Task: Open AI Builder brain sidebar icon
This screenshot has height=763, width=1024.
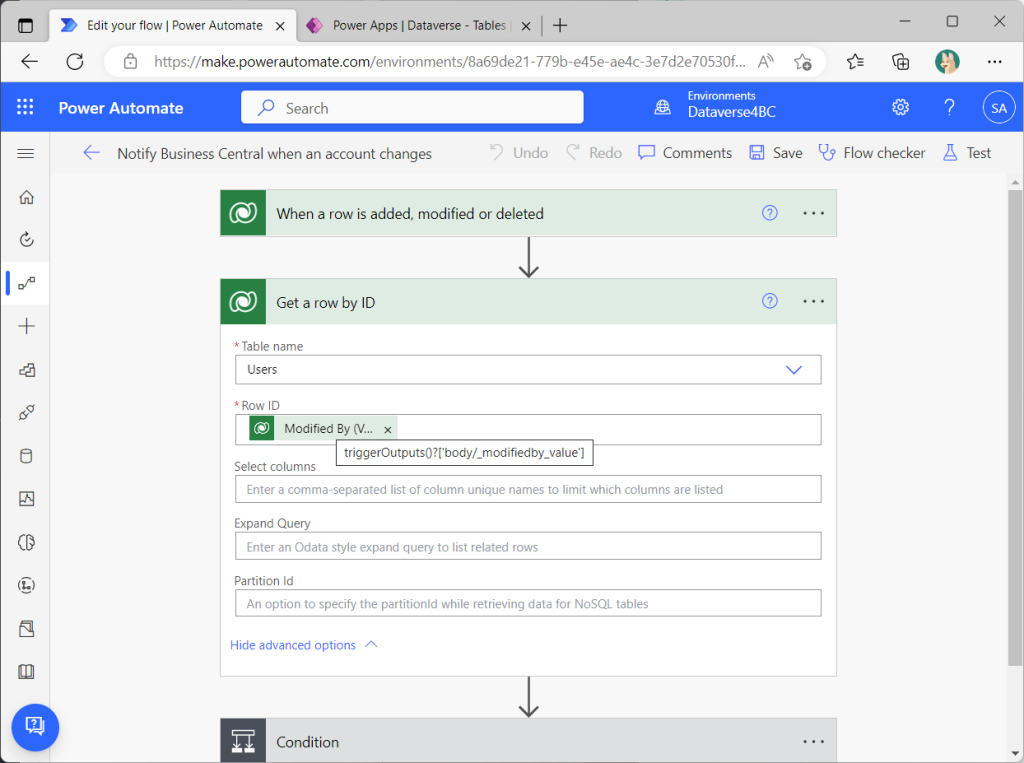Action: pyautogui.click(x=26, y=542)
